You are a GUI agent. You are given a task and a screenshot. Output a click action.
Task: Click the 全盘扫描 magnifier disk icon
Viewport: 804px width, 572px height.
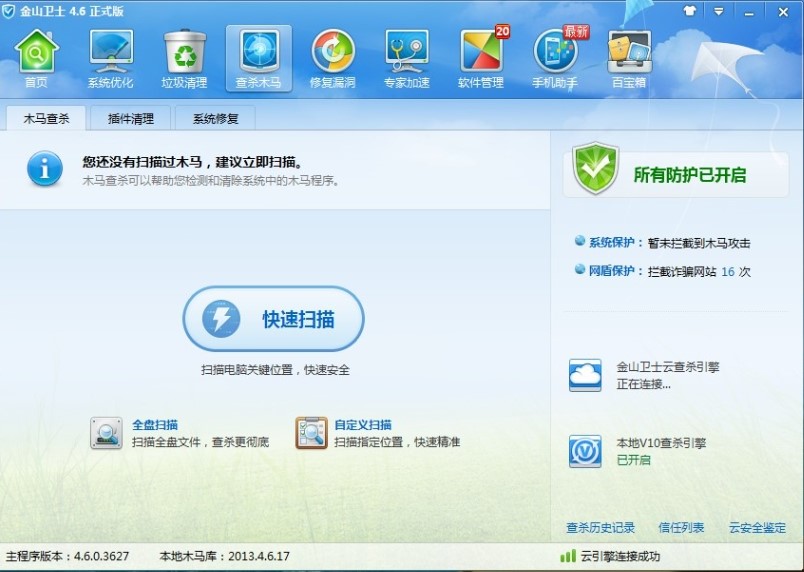point(106,433)
